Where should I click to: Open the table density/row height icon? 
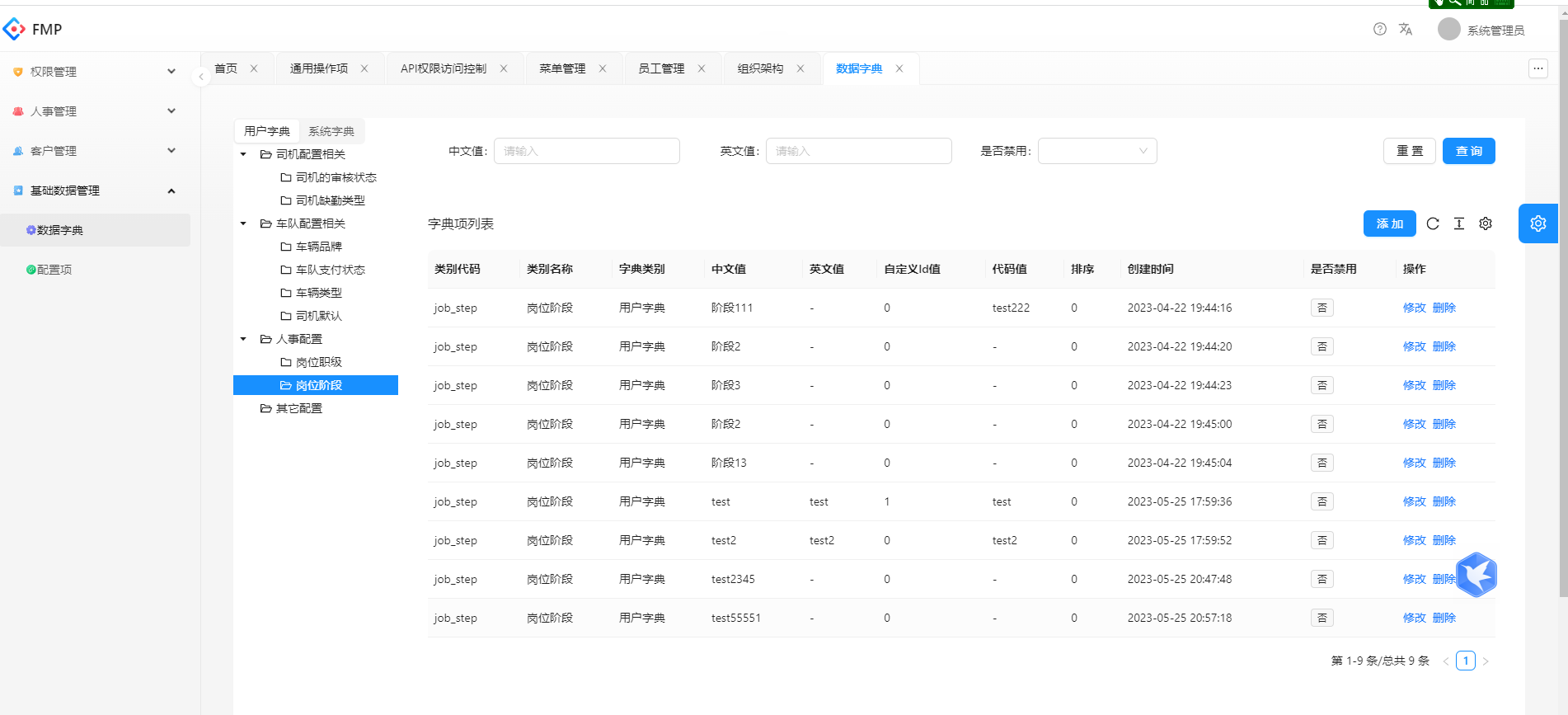click(x=1459, y=223)
